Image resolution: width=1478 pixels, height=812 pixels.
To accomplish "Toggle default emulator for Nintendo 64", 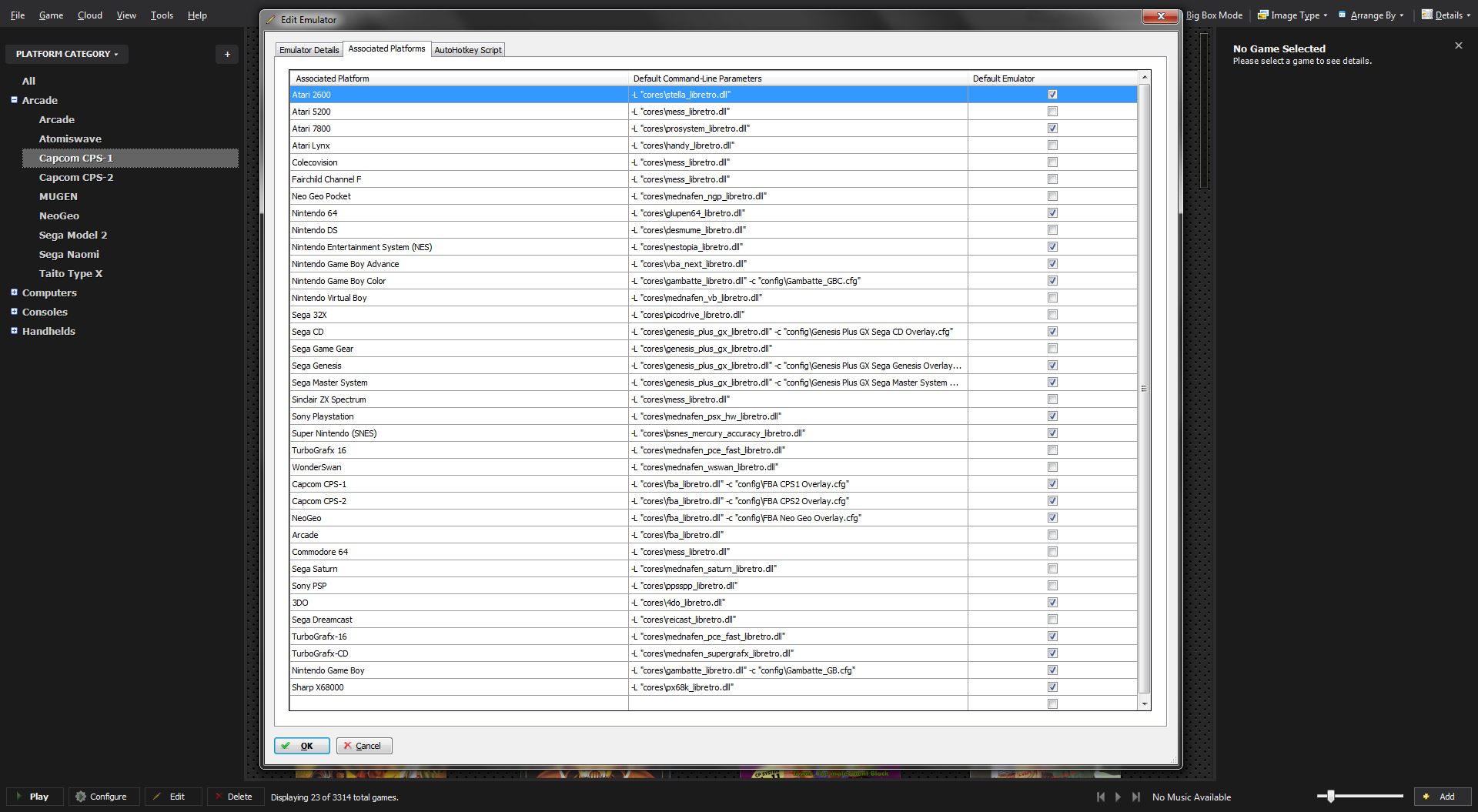I will click(x=1052, y=213).
